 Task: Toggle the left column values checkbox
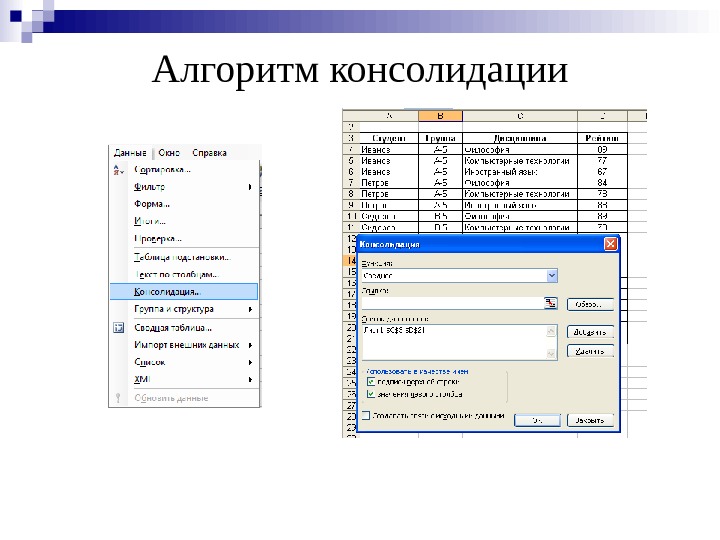pos(371,394)
